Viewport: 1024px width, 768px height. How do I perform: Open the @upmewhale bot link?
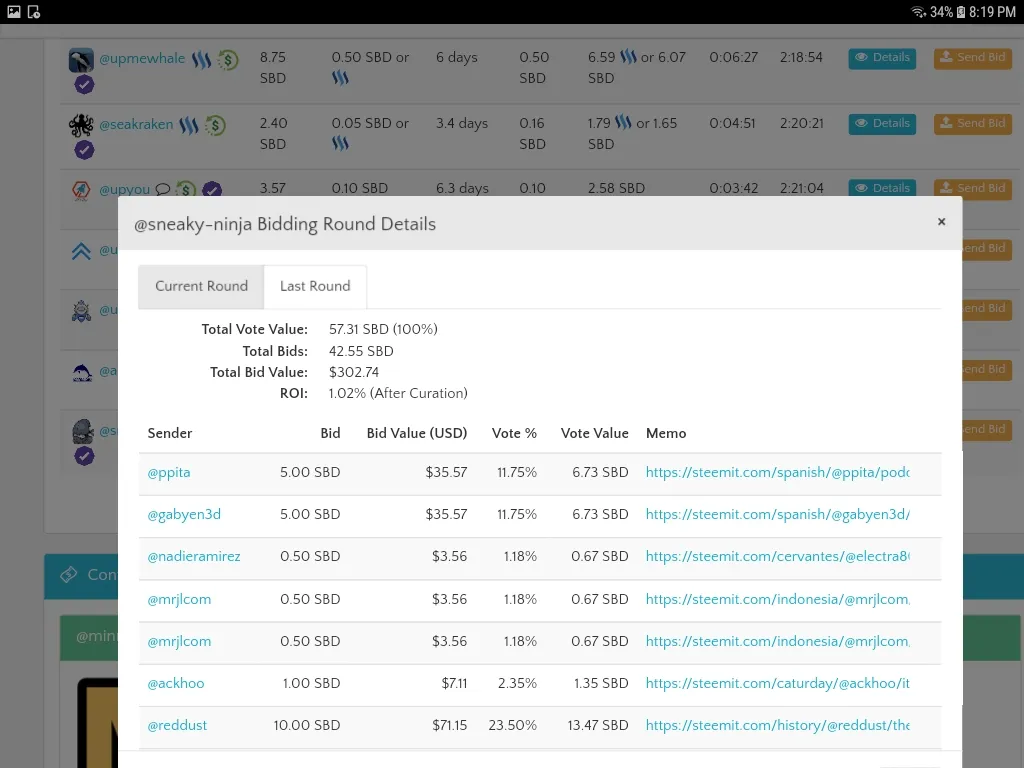pyautogui.click(x=142, y=59)
